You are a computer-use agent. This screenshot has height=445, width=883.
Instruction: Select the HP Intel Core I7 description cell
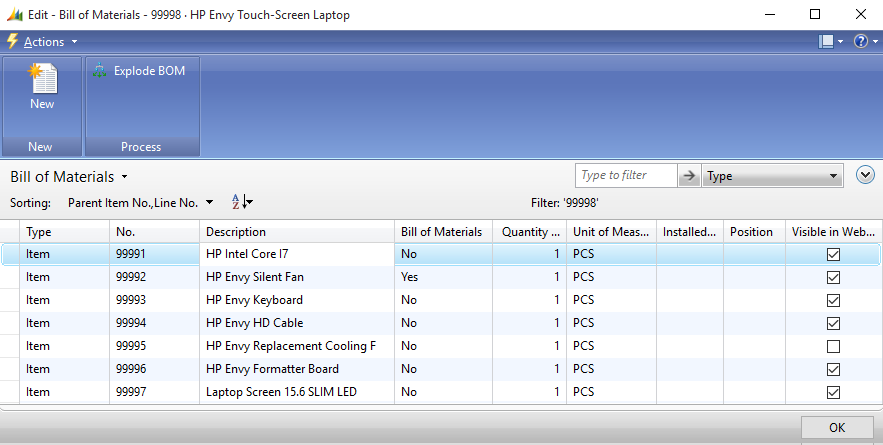(297, 254)
